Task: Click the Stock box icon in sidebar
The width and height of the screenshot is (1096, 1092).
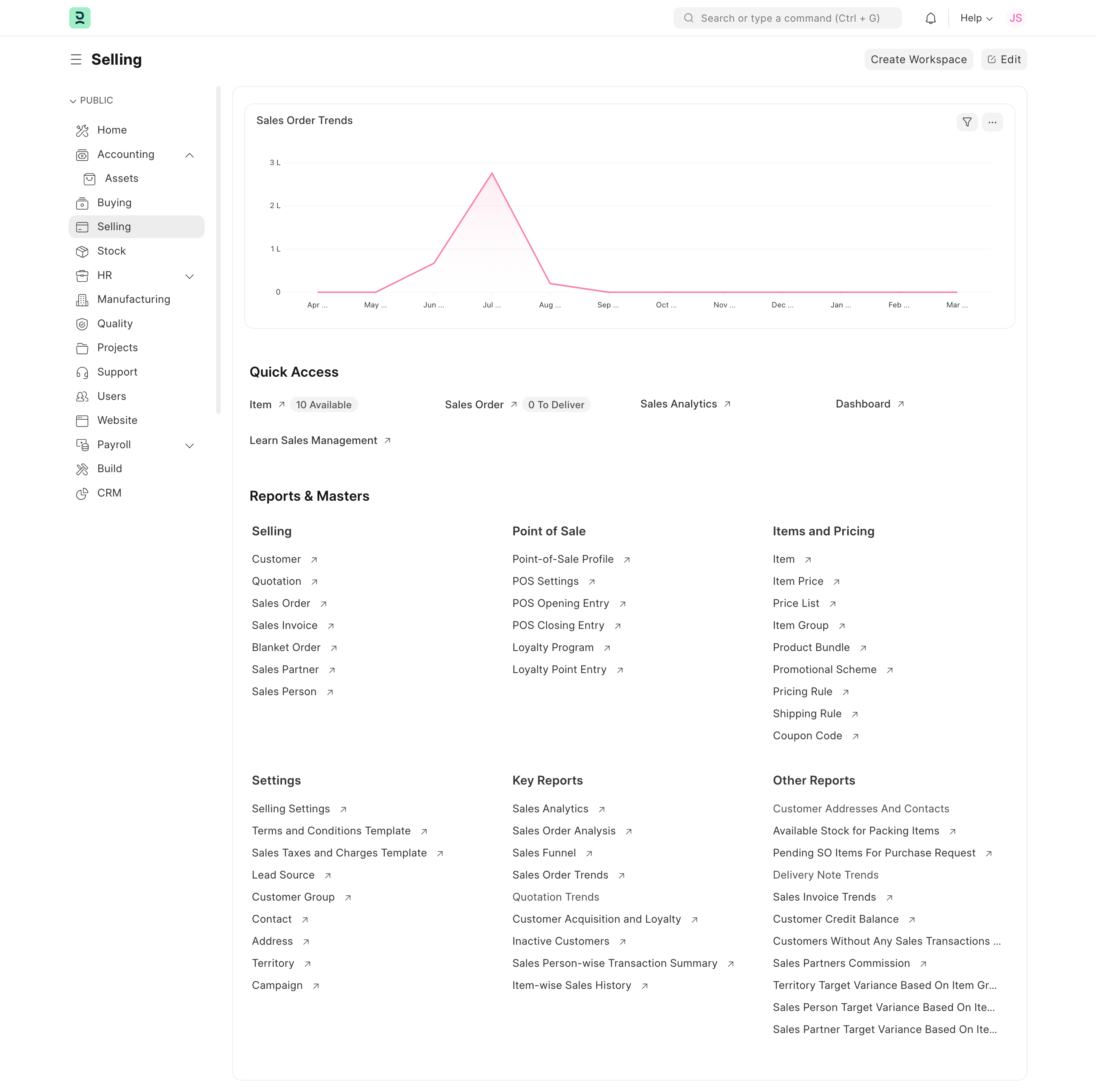Action: pyautogui.click(x=82, y=251)
